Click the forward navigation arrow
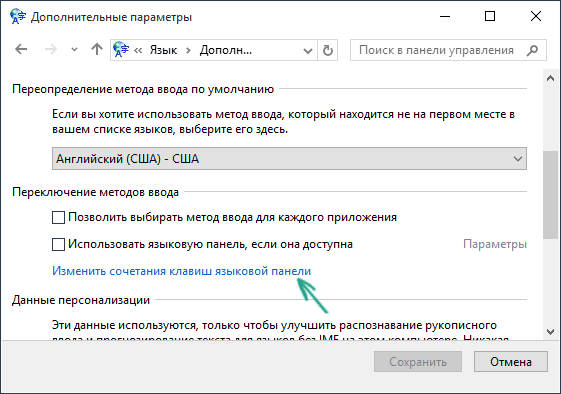Image resolution: width=561 pixels, height=394 pixels. (x=51, y=49)
